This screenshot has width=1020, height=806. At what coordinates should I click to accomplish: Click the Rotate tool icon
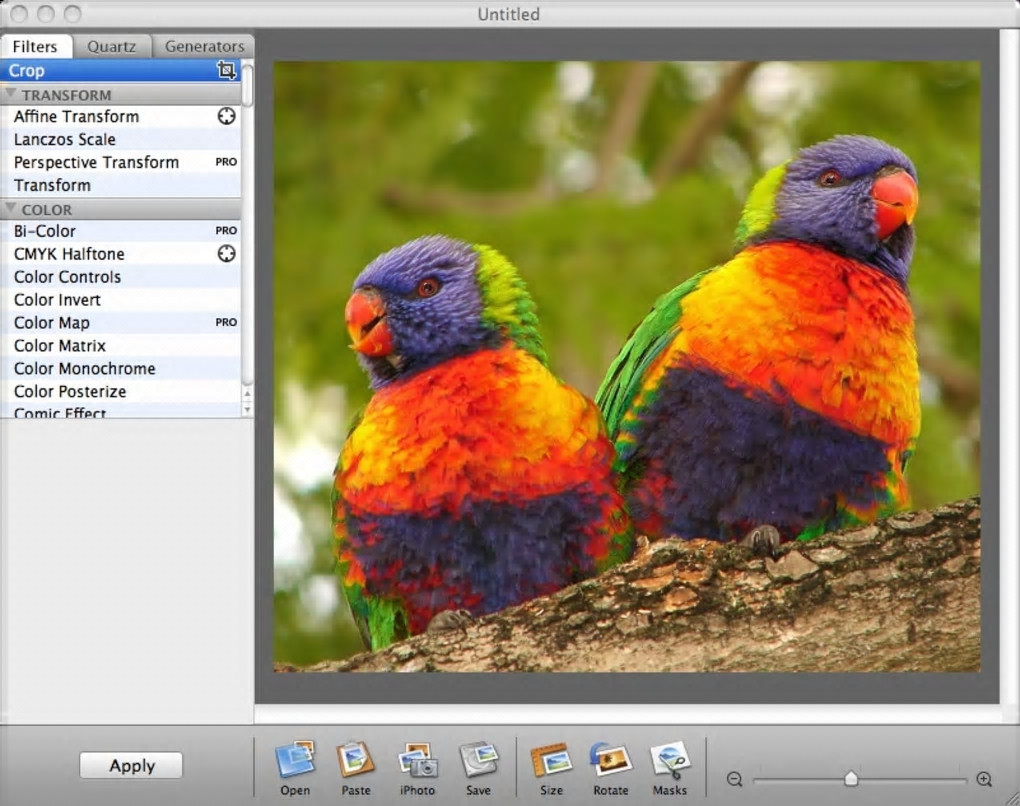pyautogui.click(x=610, y=761)
